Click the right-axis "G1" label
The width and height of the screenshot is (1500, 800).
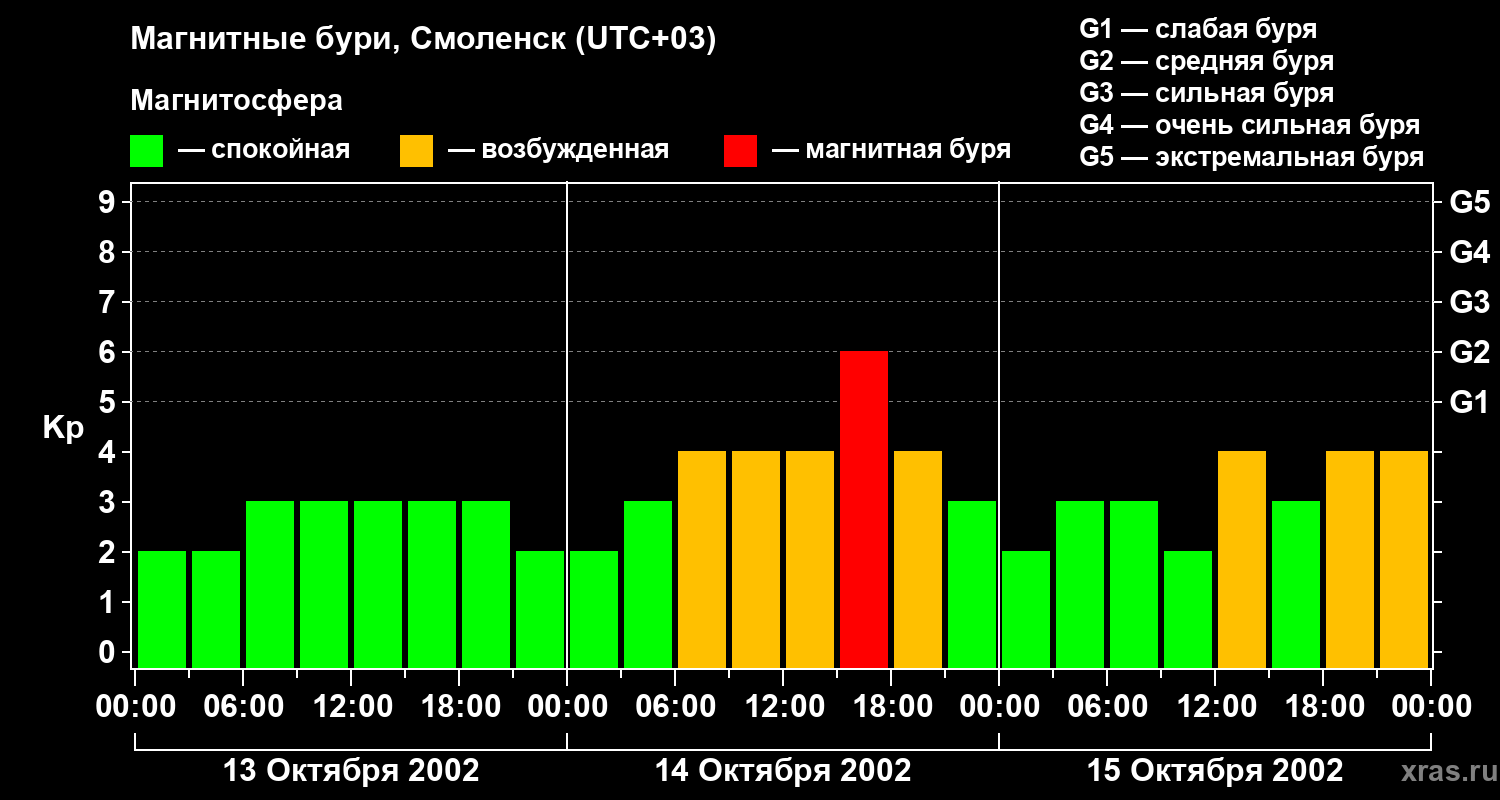tap(1470, 402)
